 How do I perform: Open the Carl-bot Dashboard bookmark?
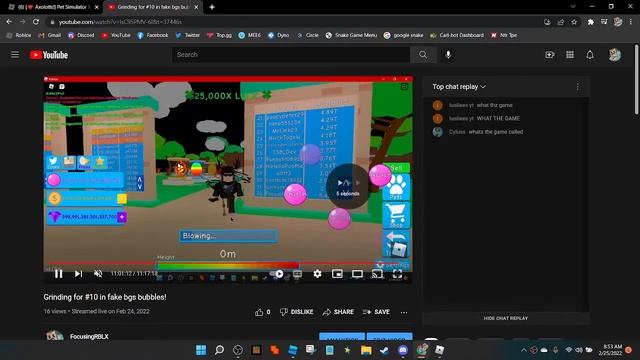pos(457,36)
